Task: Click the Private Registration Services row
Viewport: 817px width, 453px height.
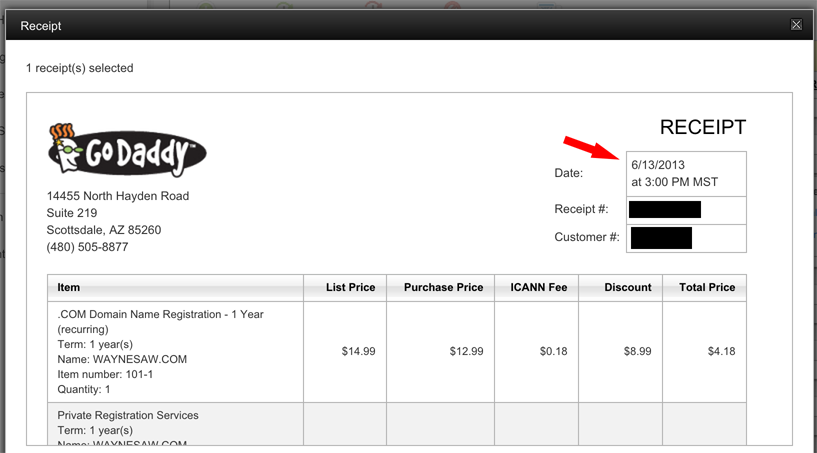Action: pyautogui.click(x=397, y=423)
